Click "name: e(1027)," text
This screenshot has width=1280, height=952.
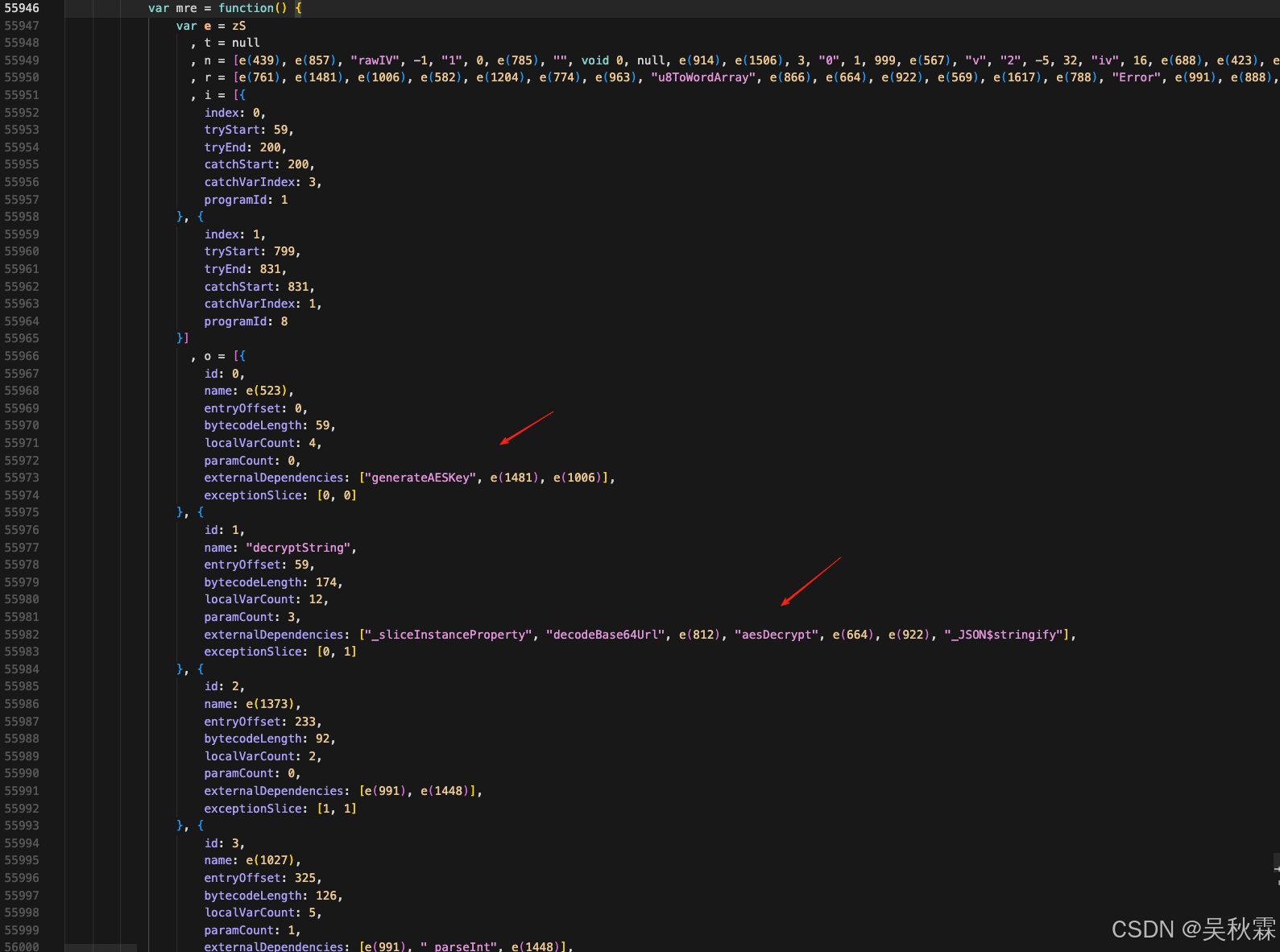pos(252,860)
